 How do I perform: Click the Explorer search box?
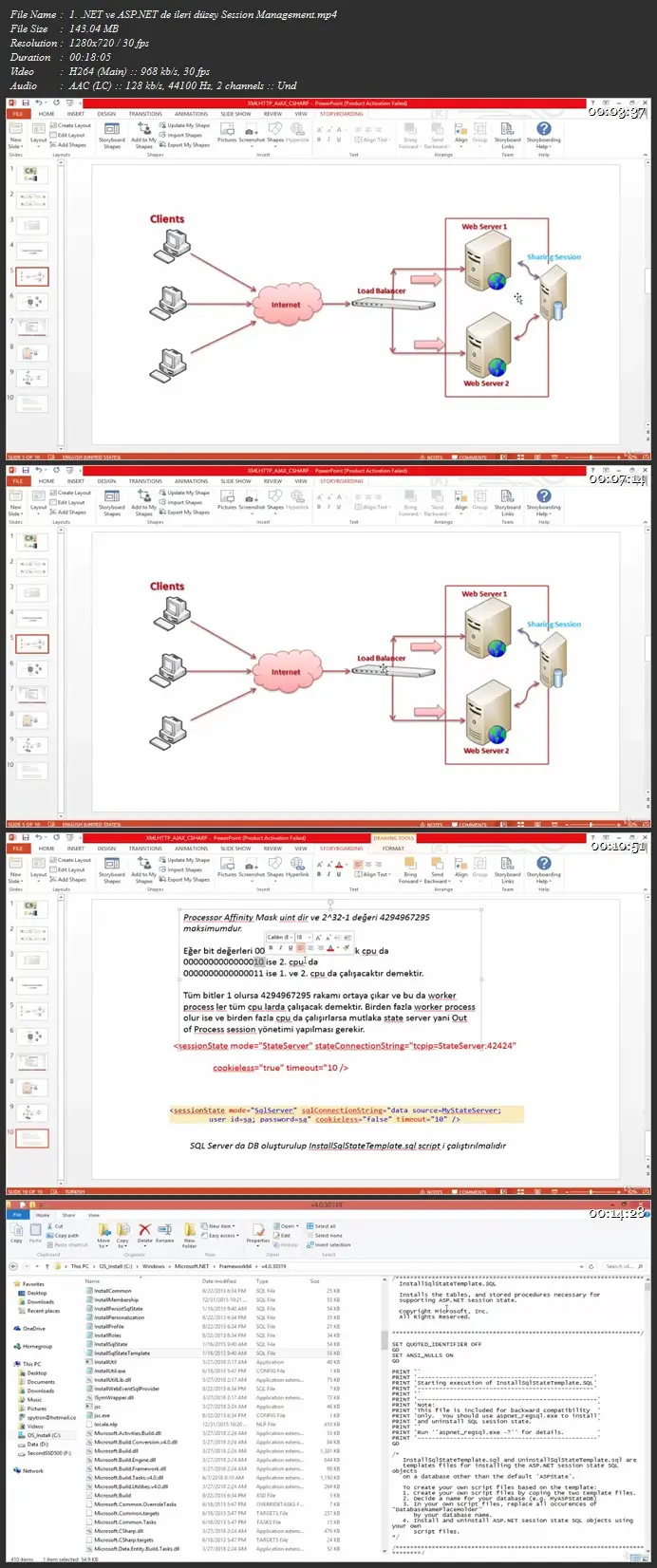623,1266
